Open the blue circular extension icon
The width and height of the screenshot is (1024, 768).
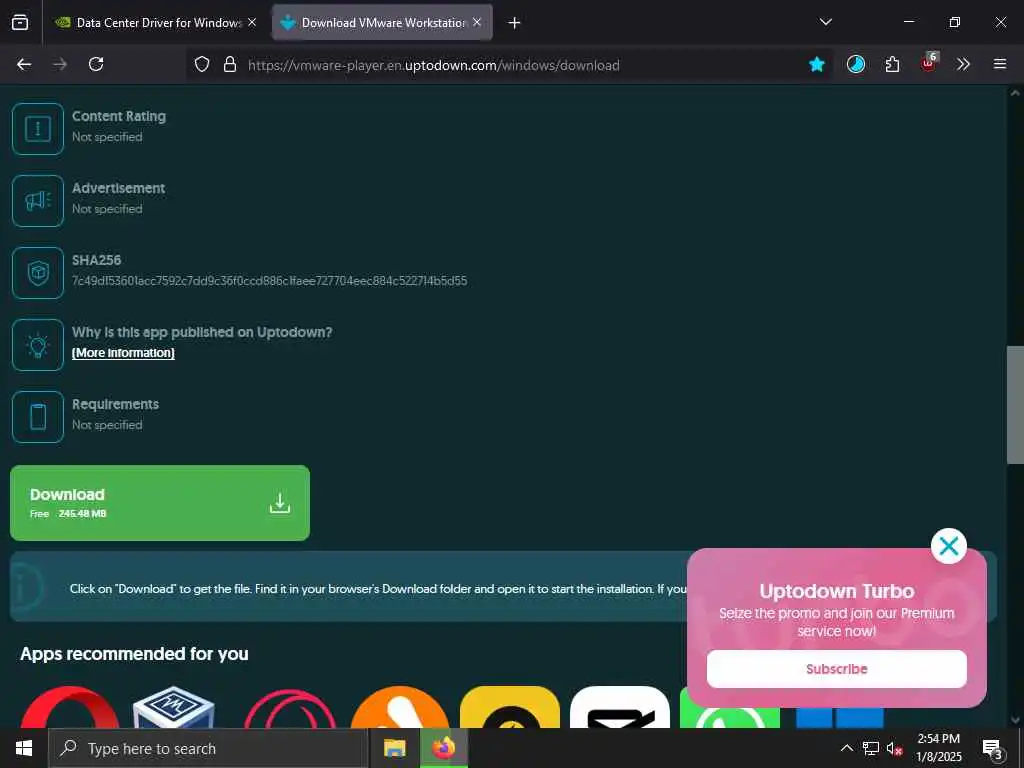click(x=856, y=64)
